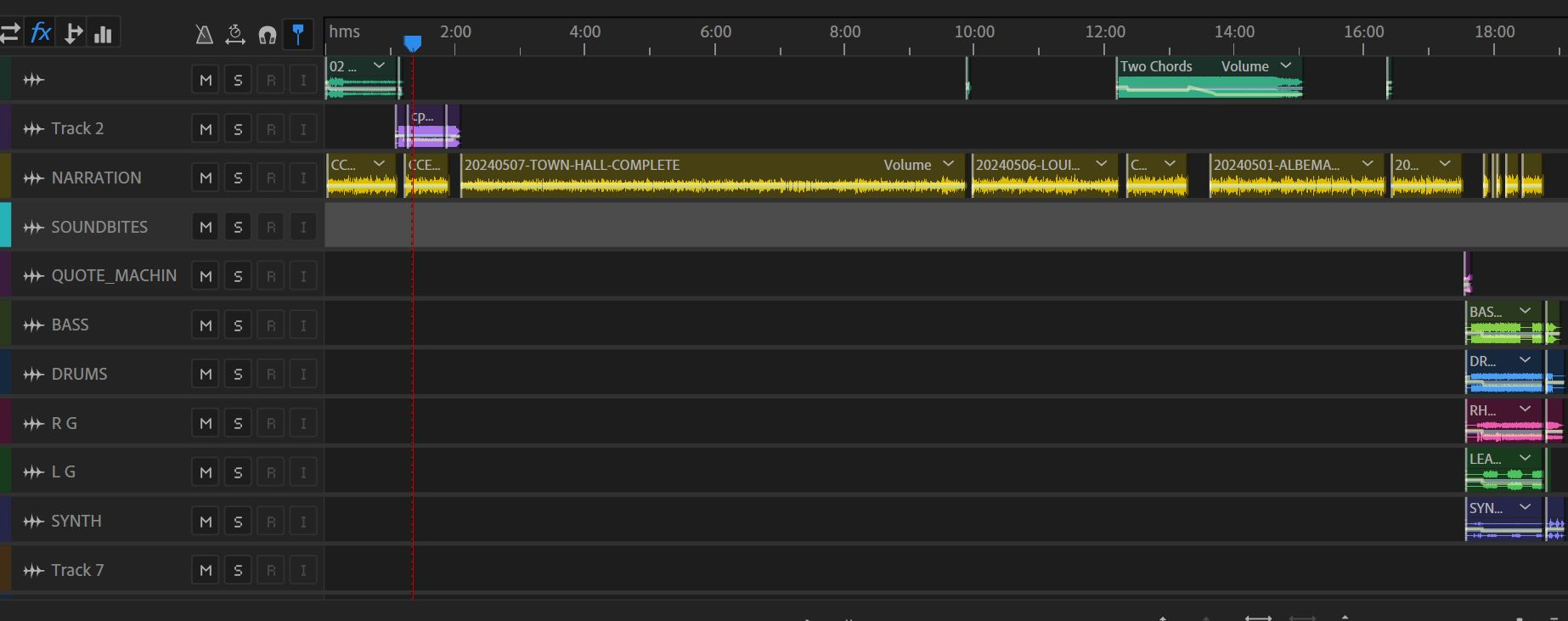This screenshot has height=621, width=1568.
Task: Select the purple cp clip on Track 2
Action: click(x=427, y=127)
